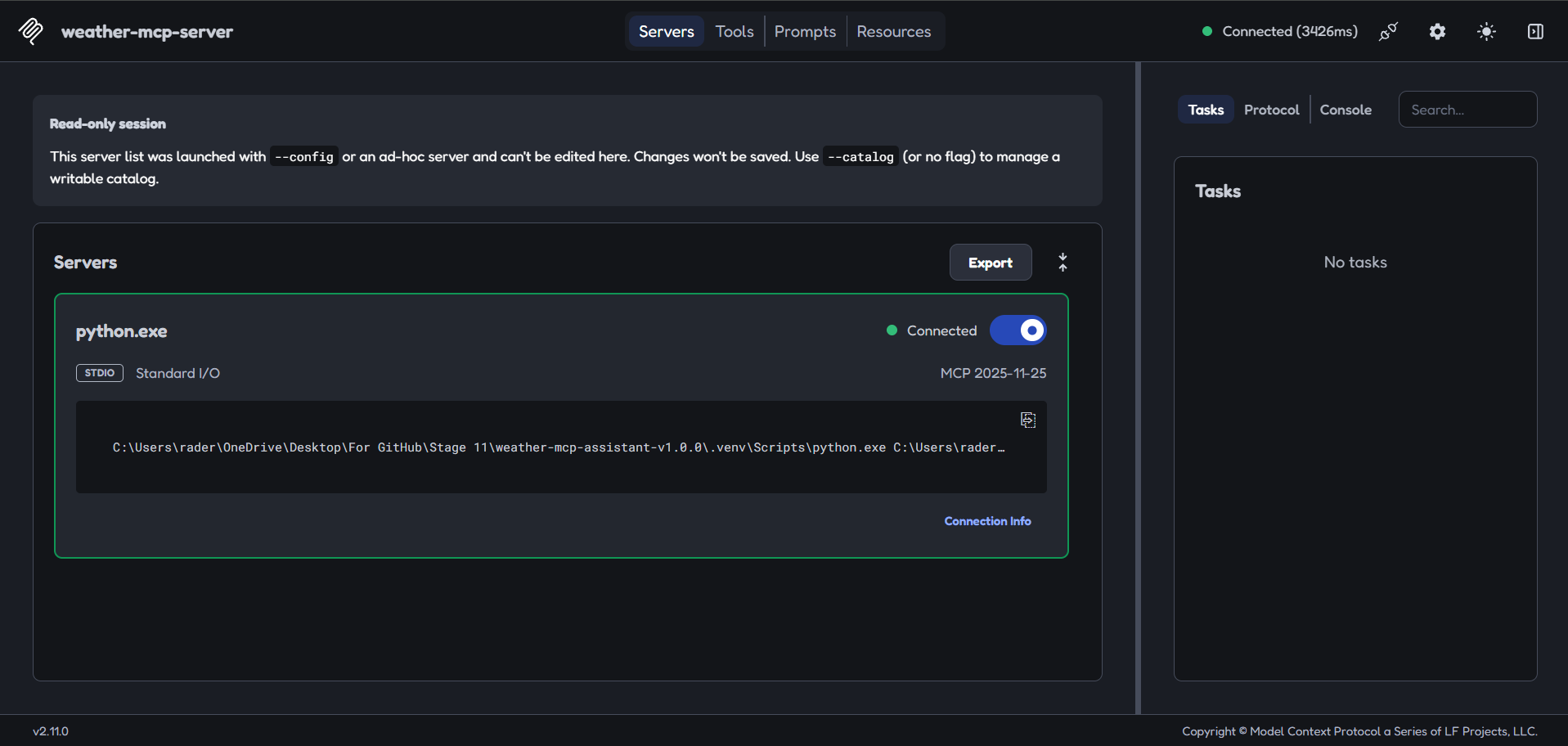Image resolution: width=1568 pixels, height=746 pixels.
Task: Click the --catalog code snippet
Action: [x=860, y=156]
